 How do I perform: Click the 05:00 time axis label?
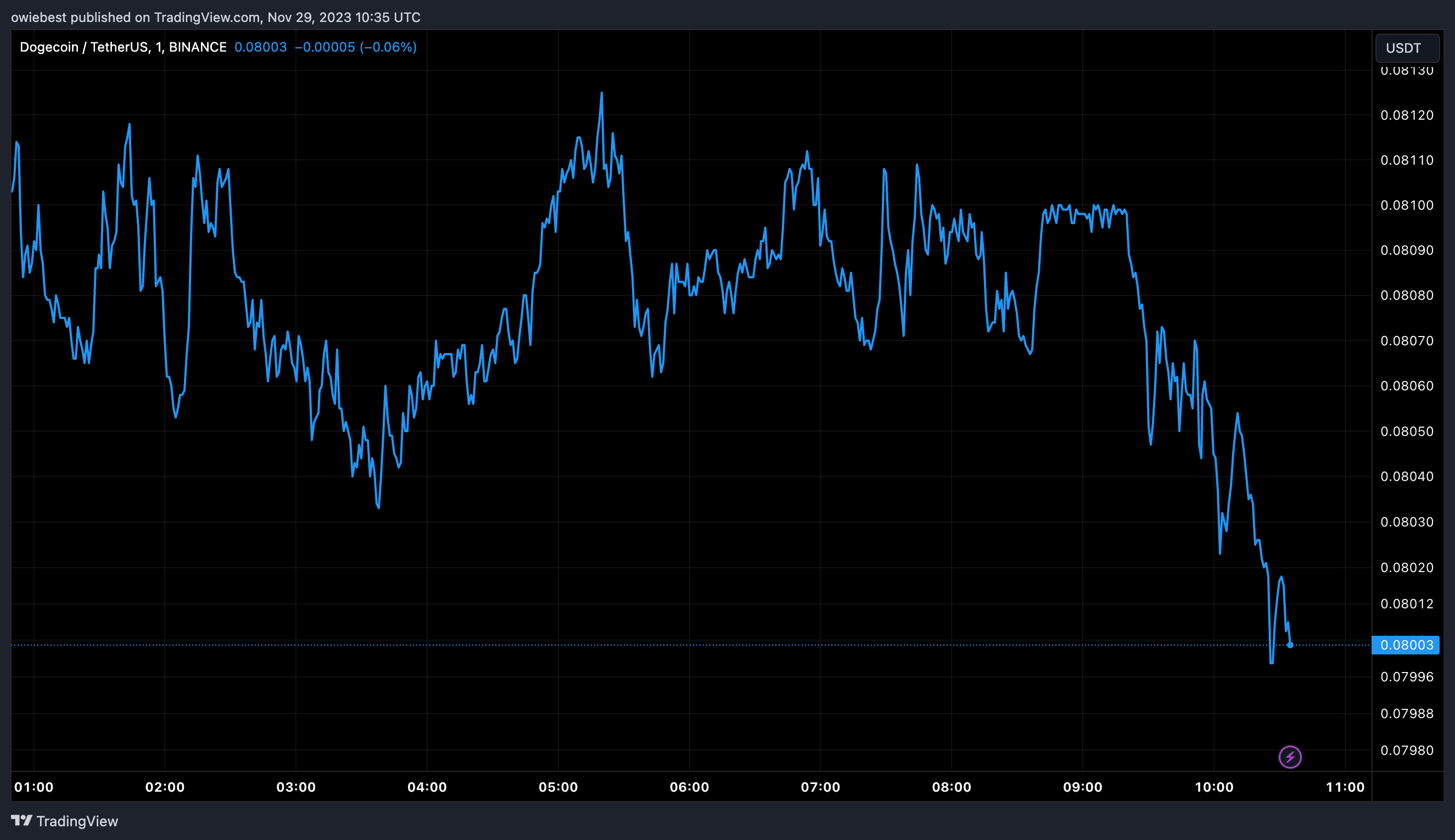point(558,787)
